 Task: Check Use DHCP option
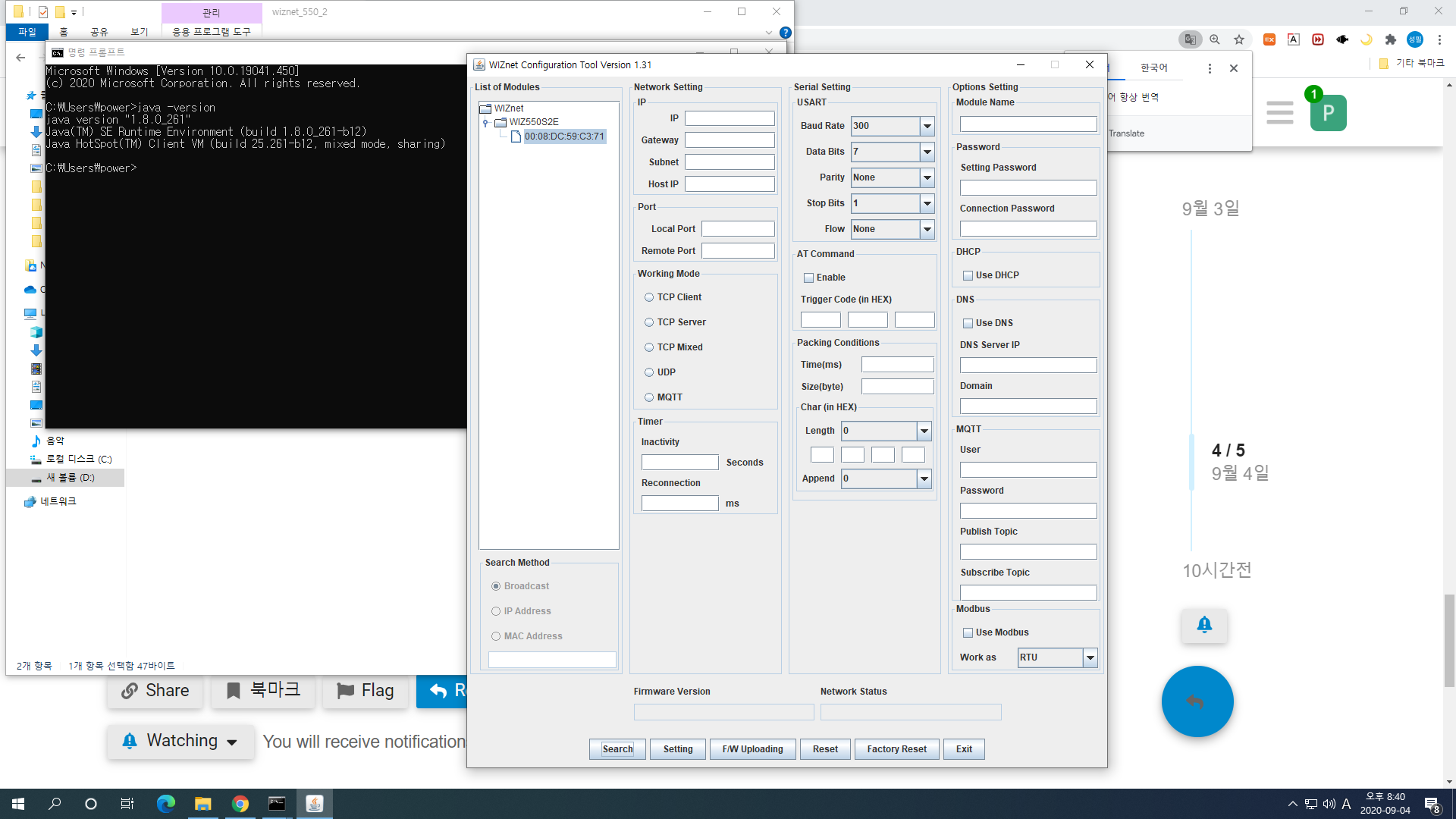point(968,275)
